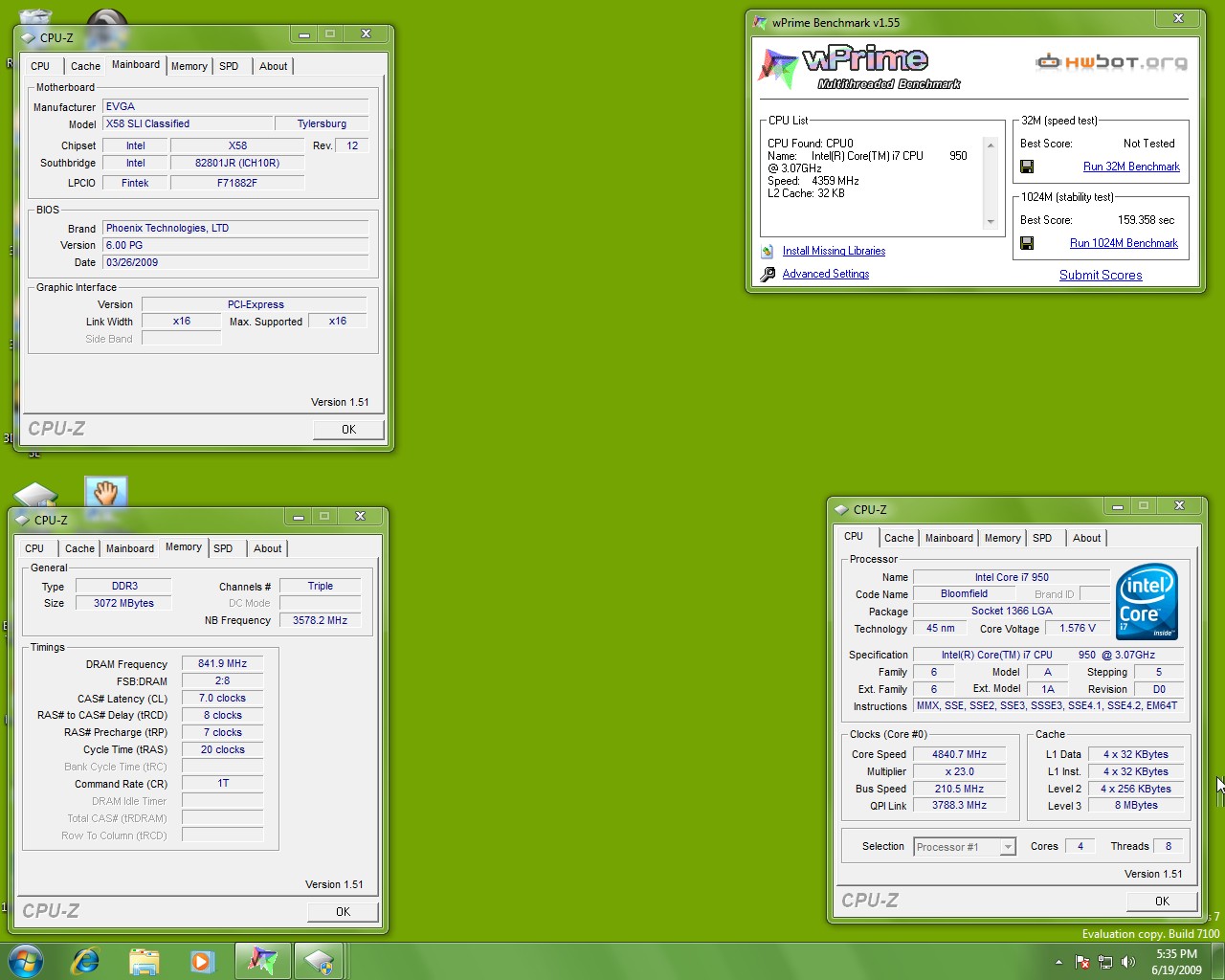Click the wPrime logo
Image resolution: width=1225 pixels, height=980 pixels.
859,68
